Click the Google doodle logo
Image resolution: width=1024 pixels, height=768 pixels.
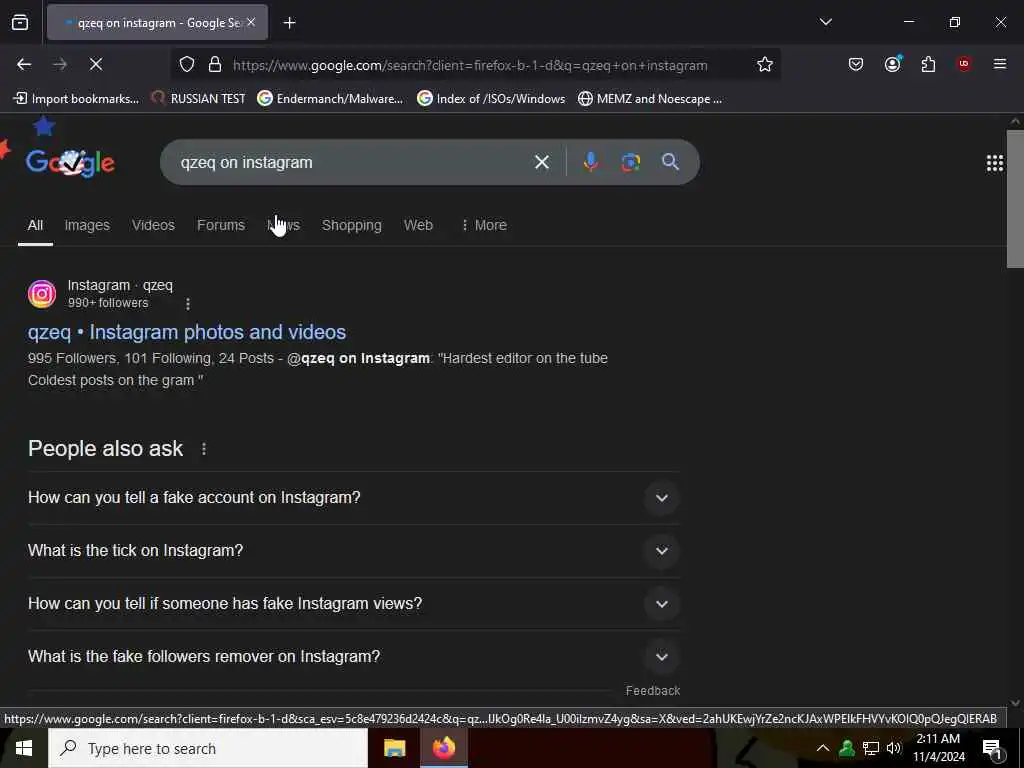(70, 162)
